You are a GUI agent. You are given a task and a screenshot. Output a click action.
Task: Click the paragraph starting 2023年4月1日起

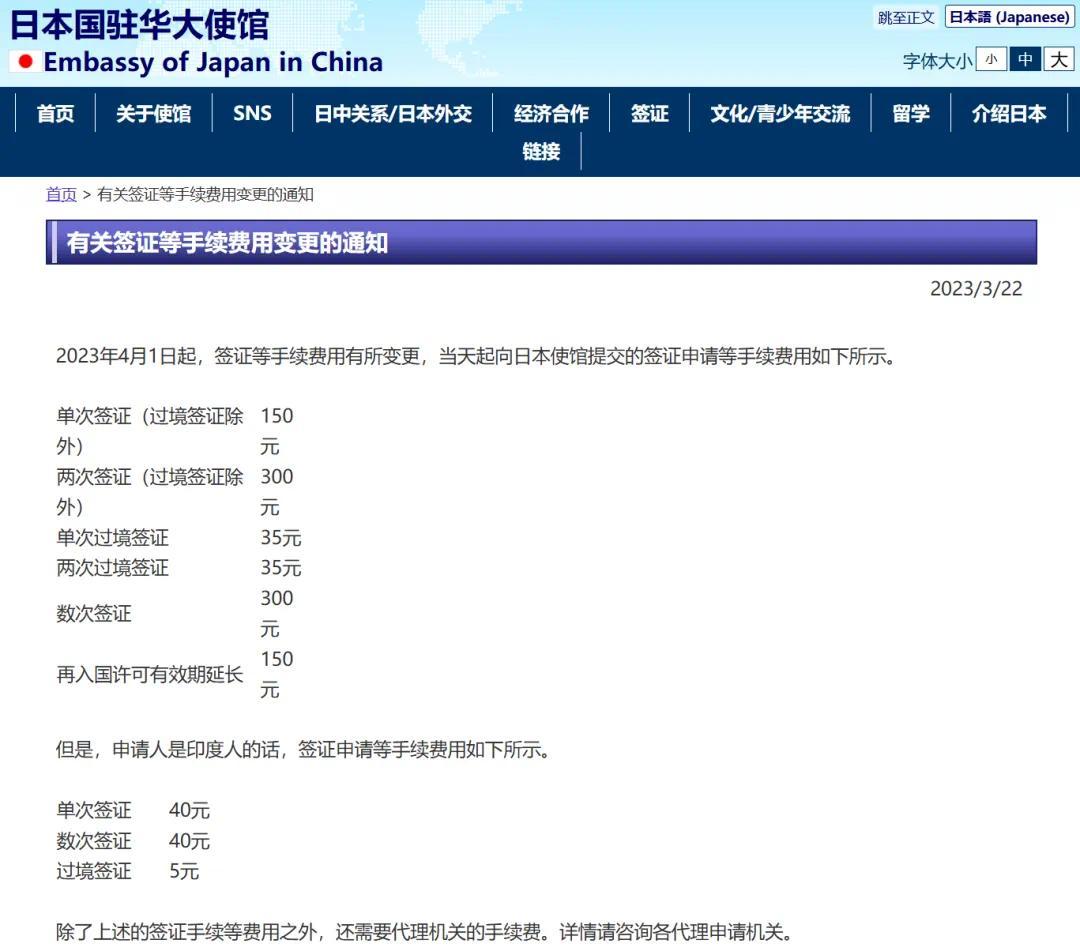[477, 356]
